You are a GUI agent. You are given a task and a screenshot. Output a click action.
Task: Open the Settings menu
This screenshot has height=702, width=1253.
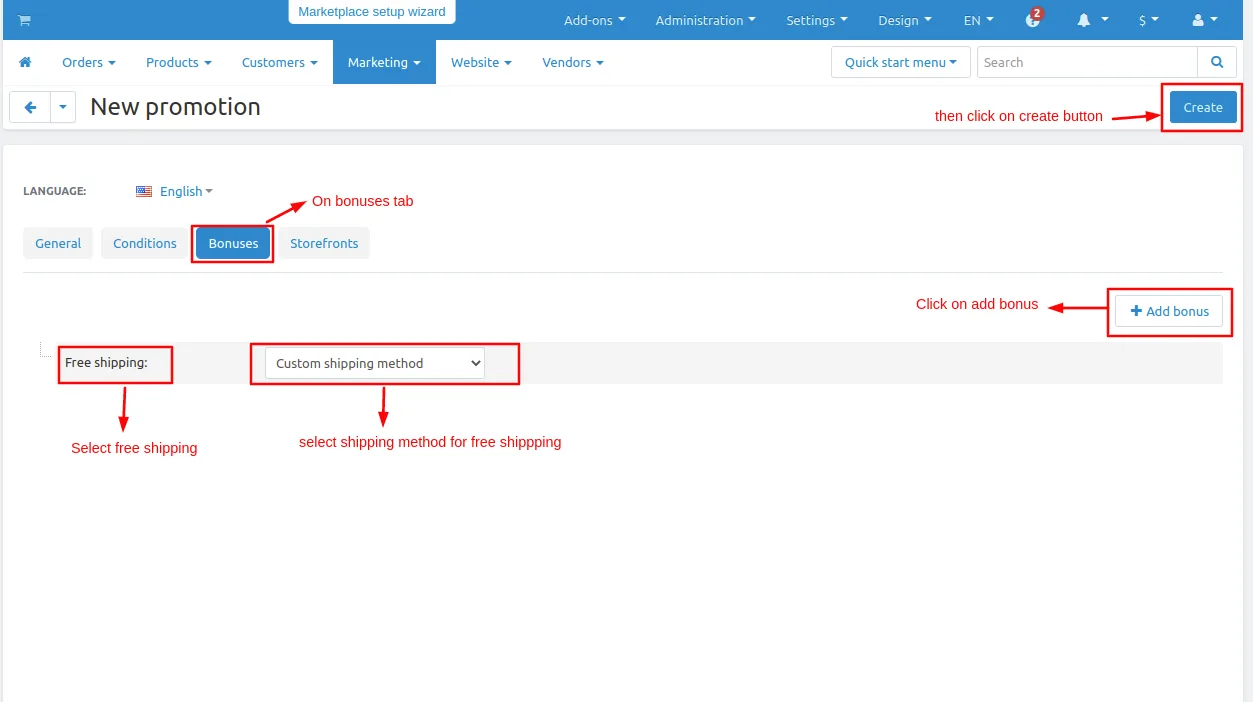(x=817, y=20)
